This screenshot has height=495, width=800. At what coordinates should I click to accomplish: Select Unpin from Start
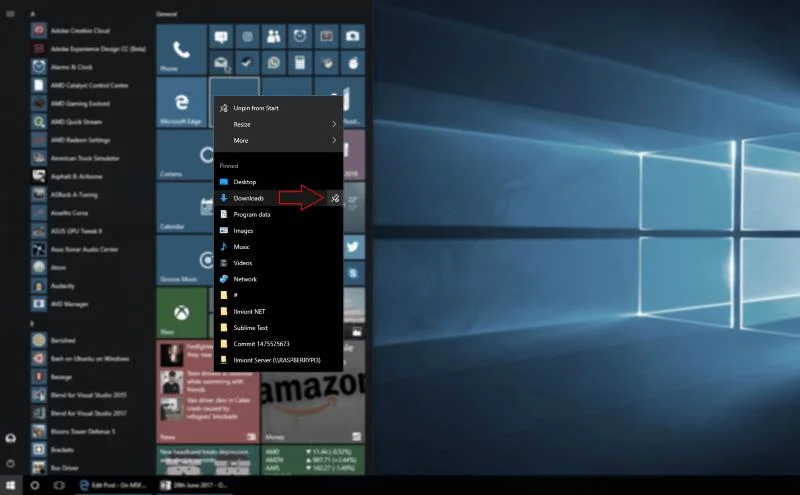click(278, 108)
